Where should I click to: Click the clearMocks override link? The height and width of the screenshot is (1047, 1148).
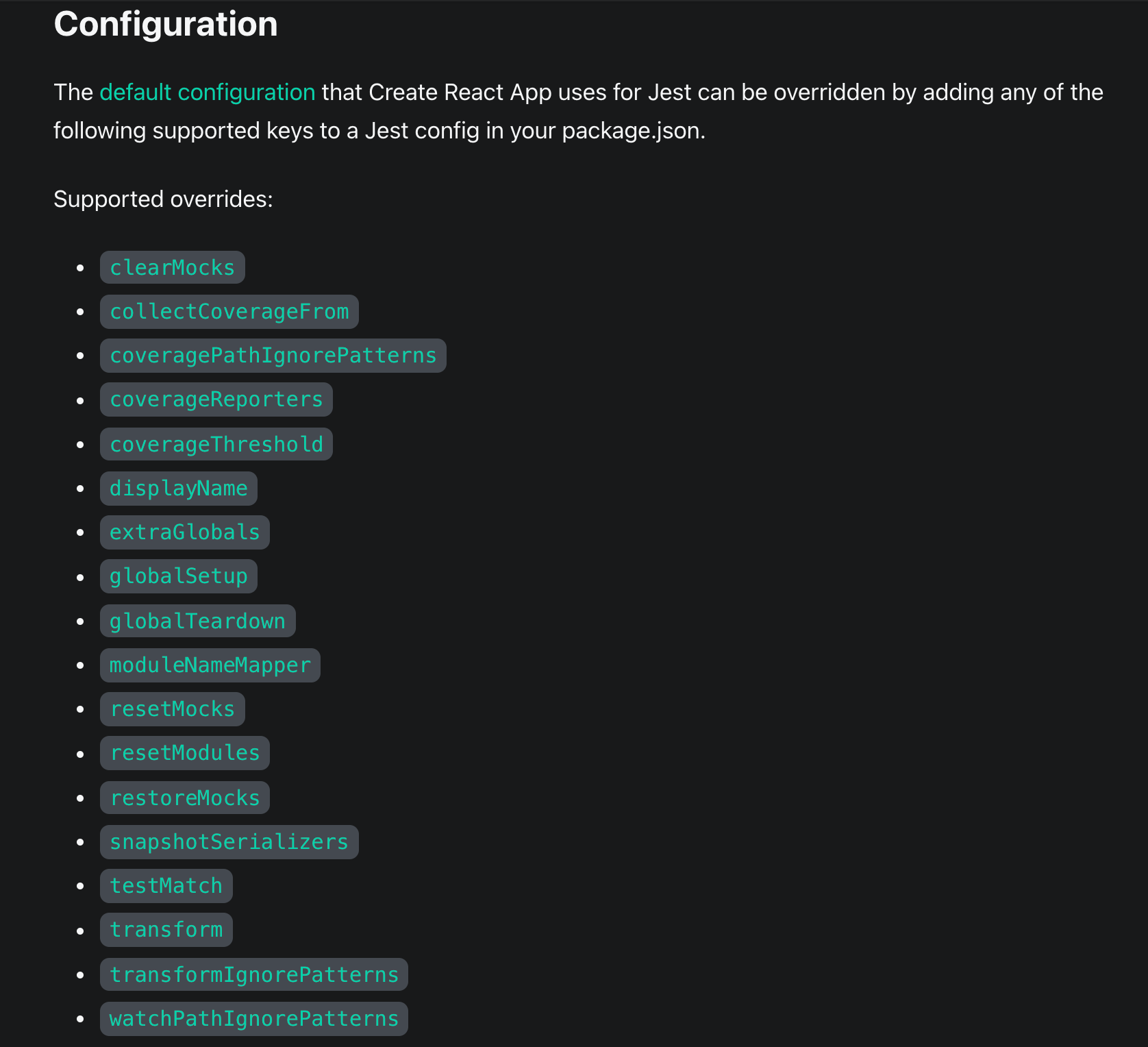[x=173, y=267]
